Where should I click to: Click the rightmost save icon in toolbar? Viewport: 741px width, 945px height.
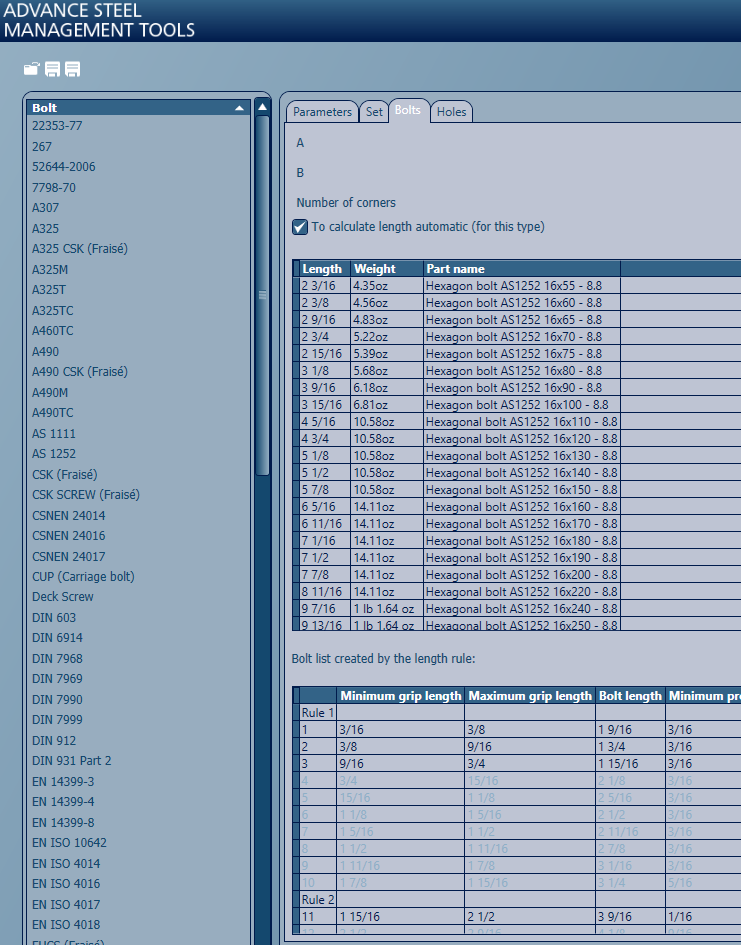(x=72, y=69)
